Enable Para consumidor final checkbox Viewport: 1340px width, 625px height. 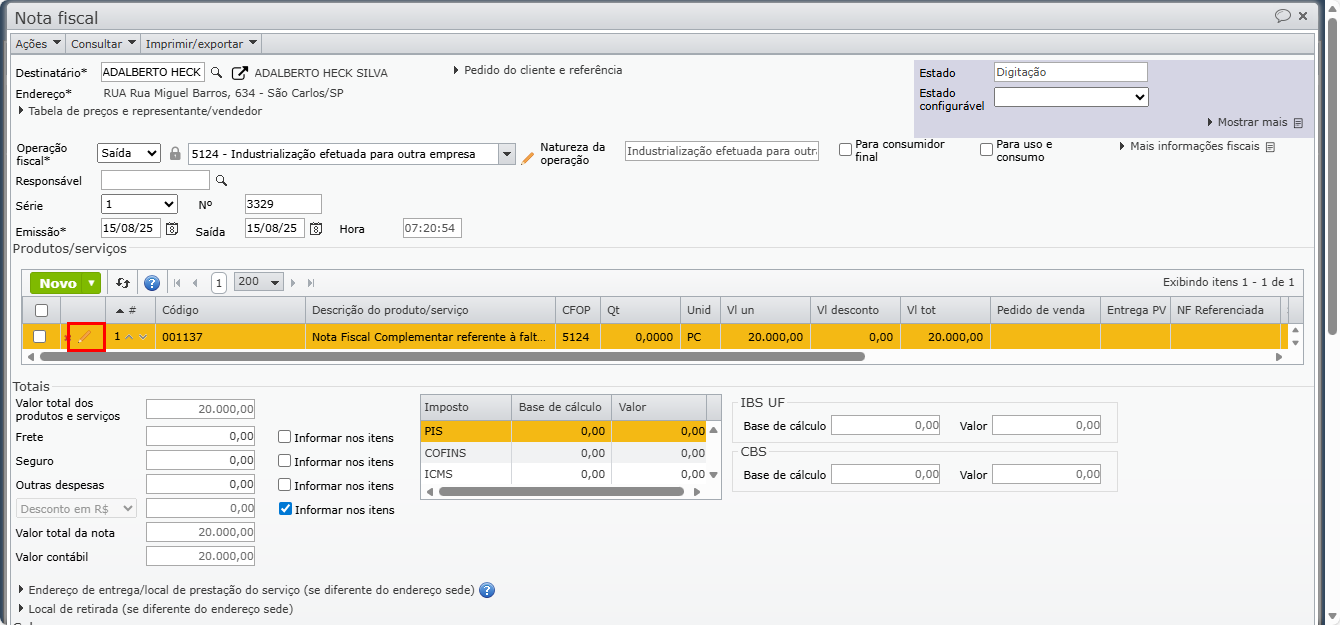pyautogui.click(x=845, y=150)
